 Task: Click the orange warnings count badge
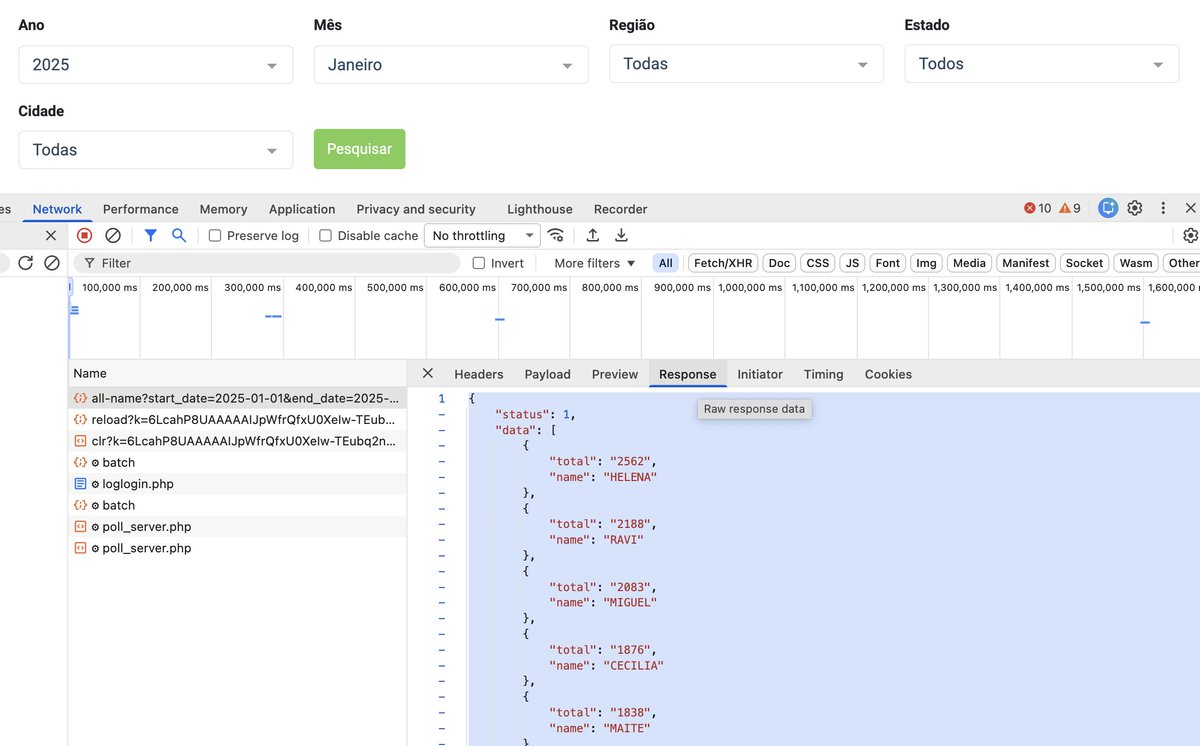click(x=1070, y=208)
